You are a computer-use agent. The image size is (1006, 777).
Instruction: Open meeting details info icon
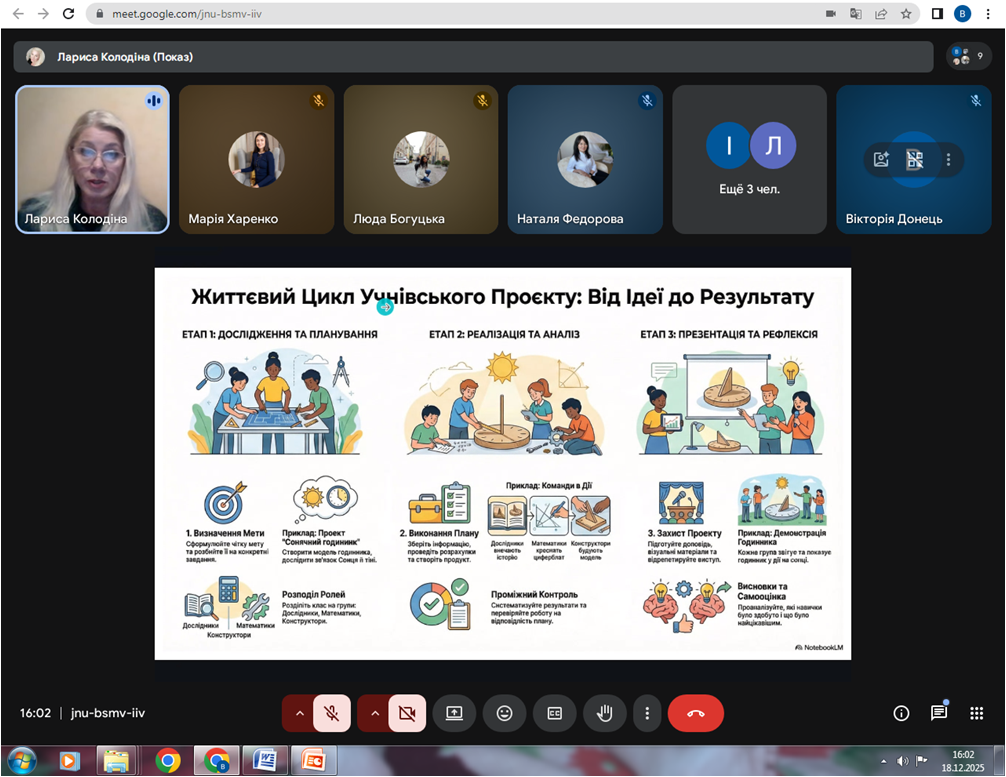(901, 713)
